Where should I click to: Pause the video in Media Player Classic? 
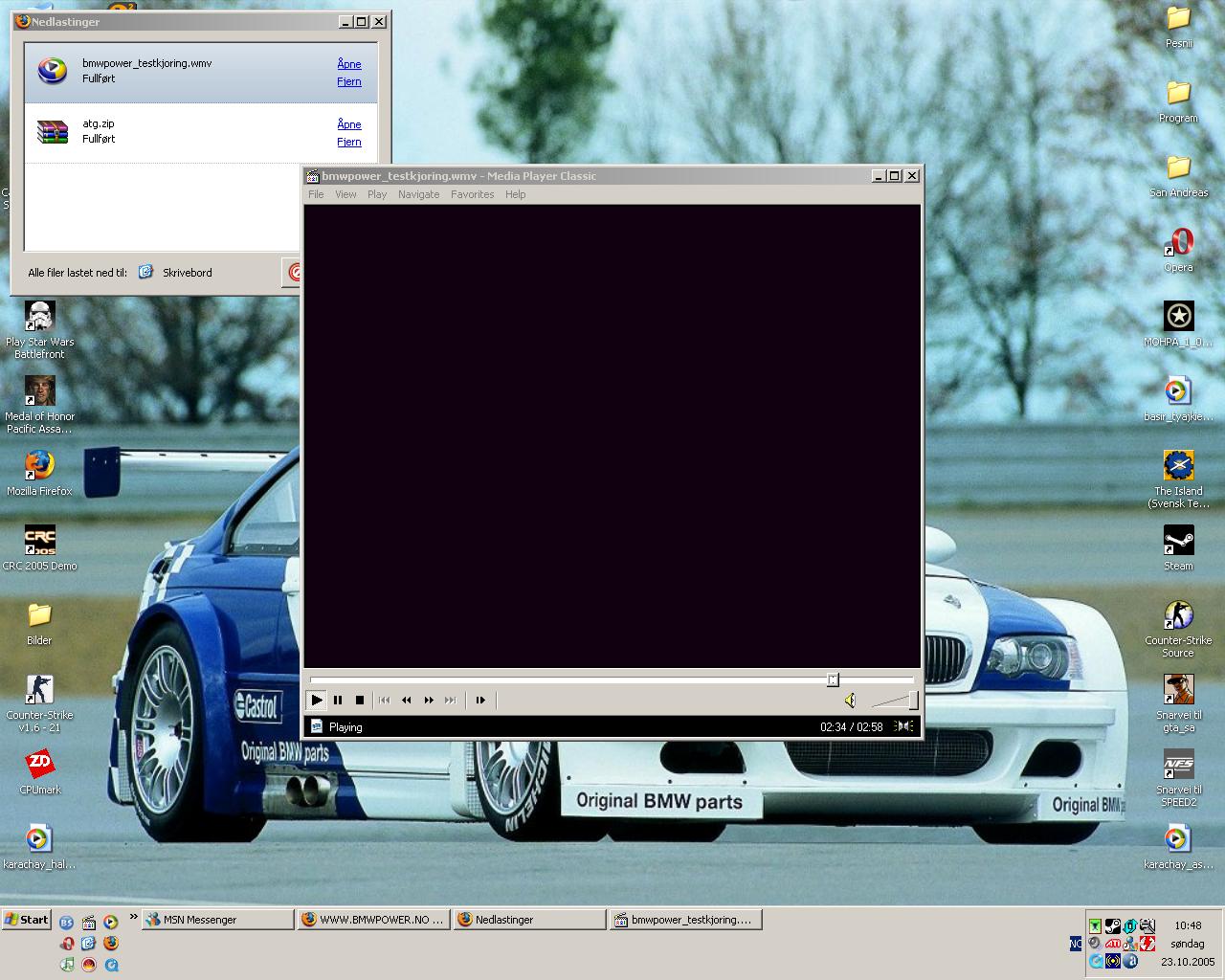pos(338,700)
